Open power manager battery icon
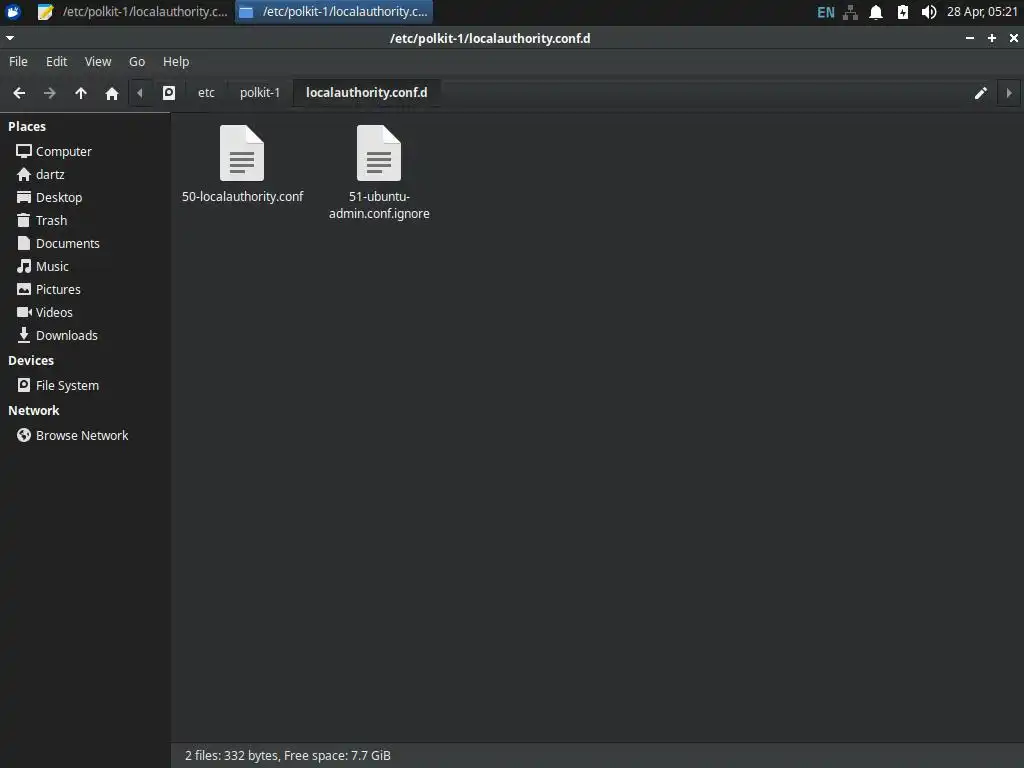 pyautogui.click(x=903, y=12)
